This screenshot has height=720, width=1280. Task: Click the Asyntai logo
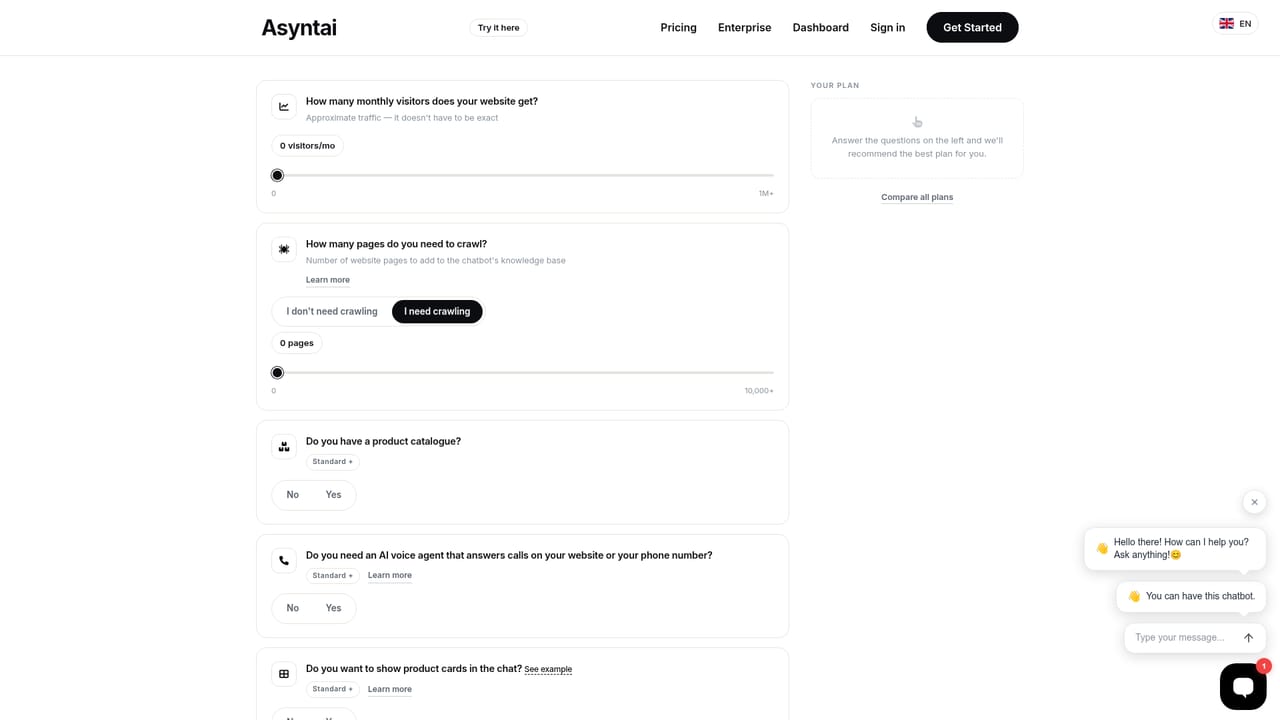click(299, 28)
